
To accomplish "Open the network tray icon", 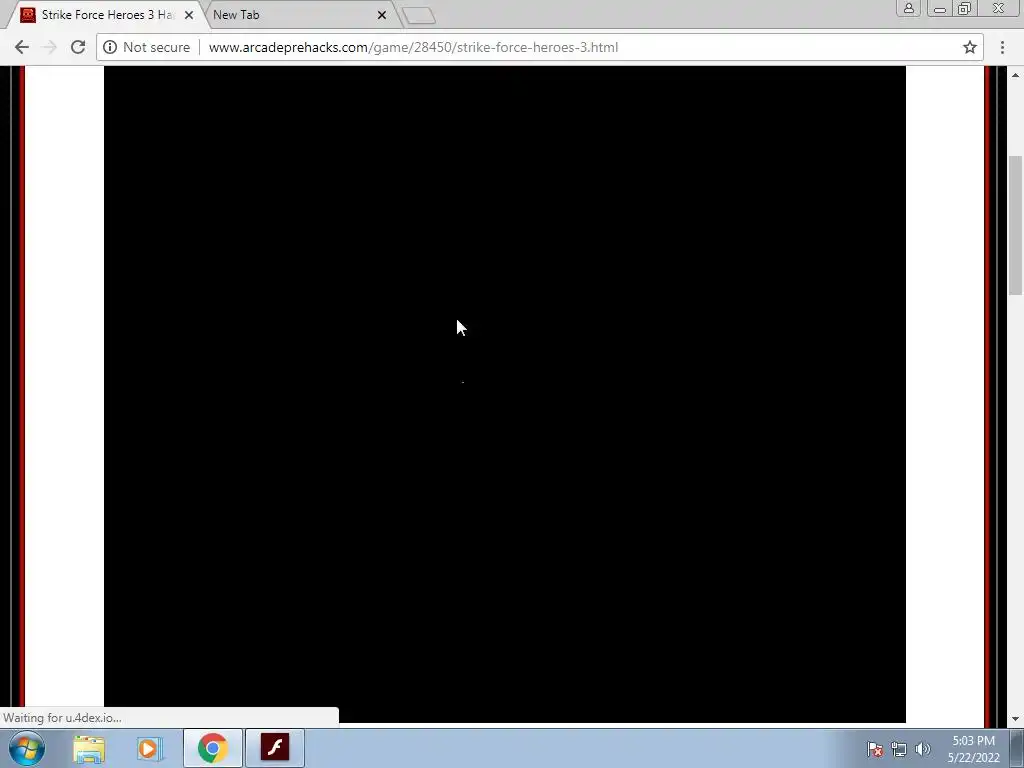I will click(899, 749).
